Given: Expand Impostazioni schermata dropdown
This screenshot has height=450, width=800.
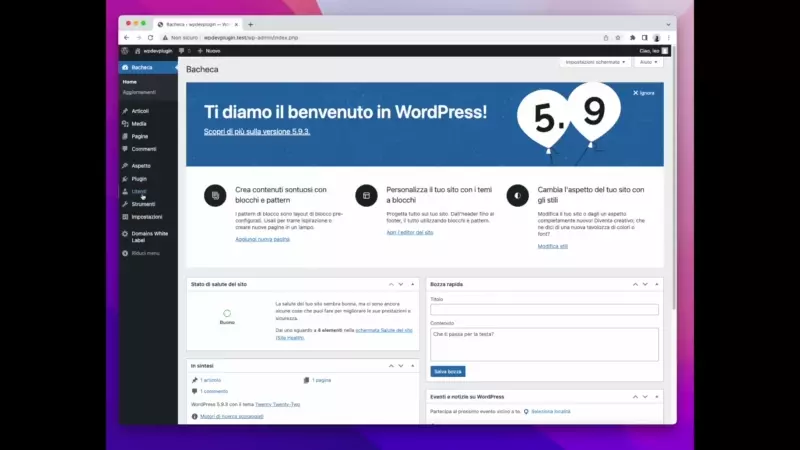Looking at the screenshot, I should 595,62.
